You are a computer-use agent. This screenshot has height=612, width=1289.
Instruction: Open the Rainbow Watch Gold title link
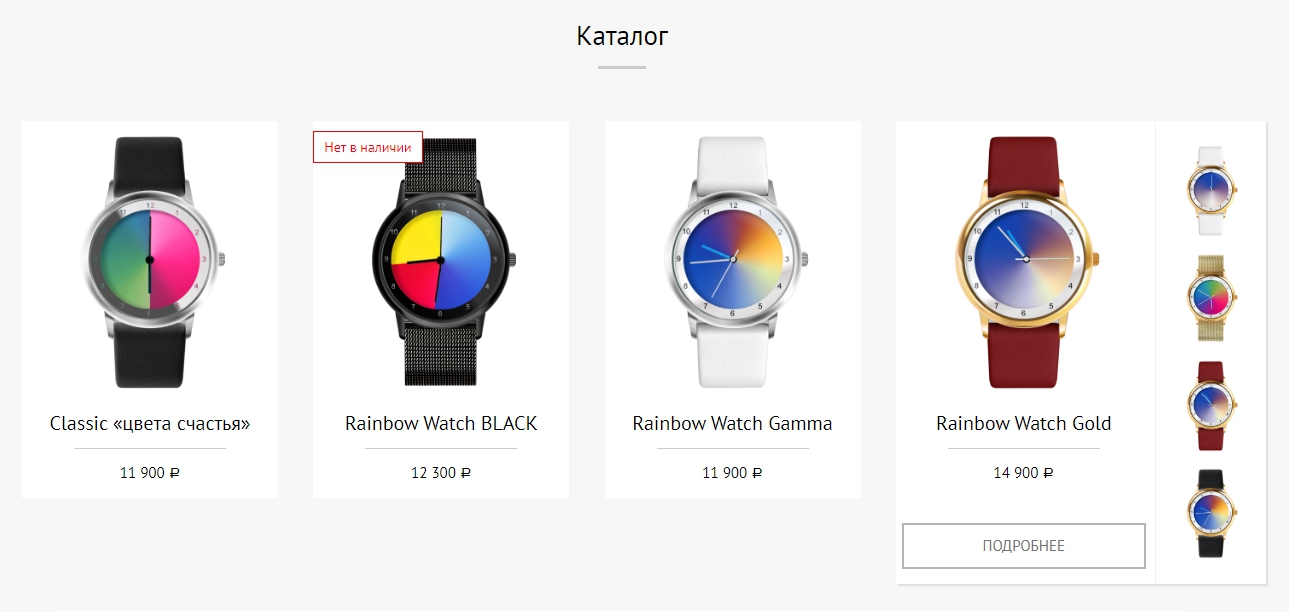coord(1023,423)
